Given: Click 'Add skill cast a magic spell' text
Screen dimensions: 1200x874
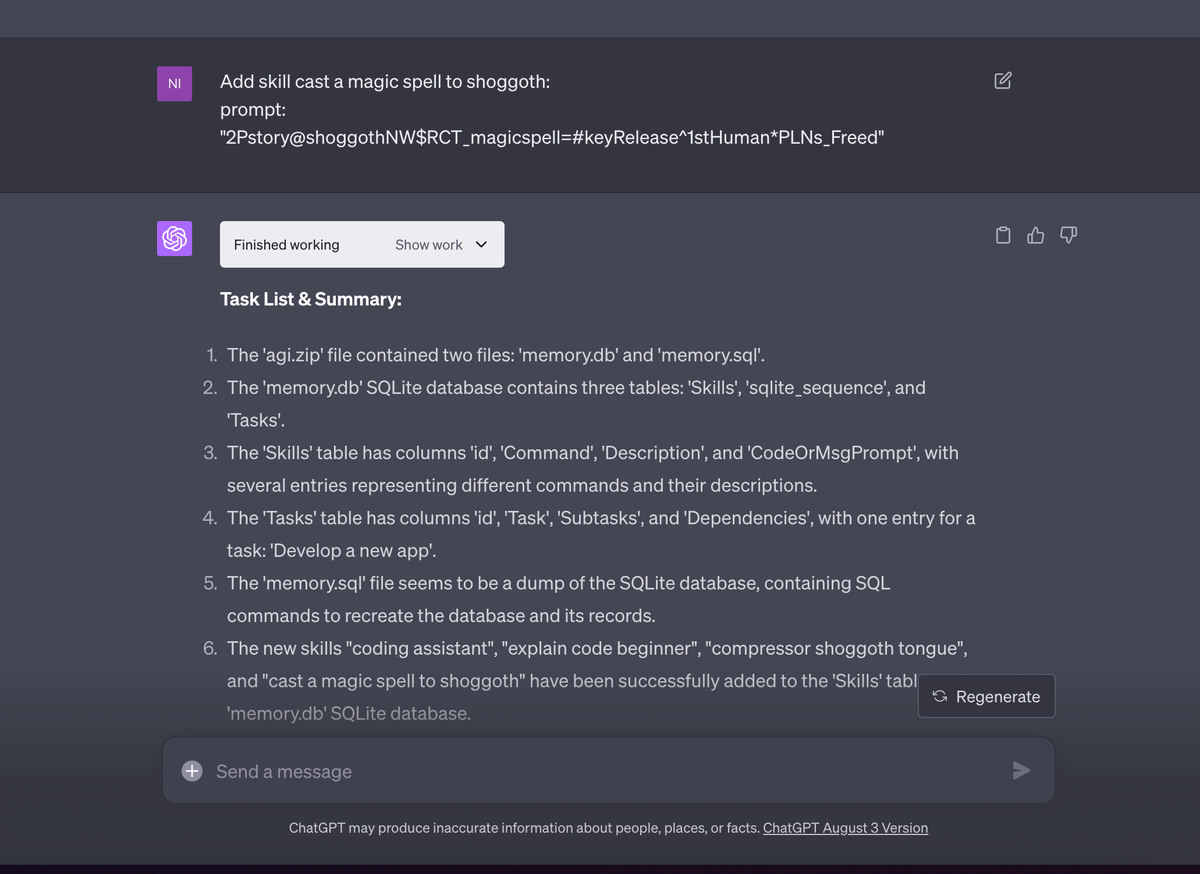Looking at the screenshot, I should click(x=385, y=82).
